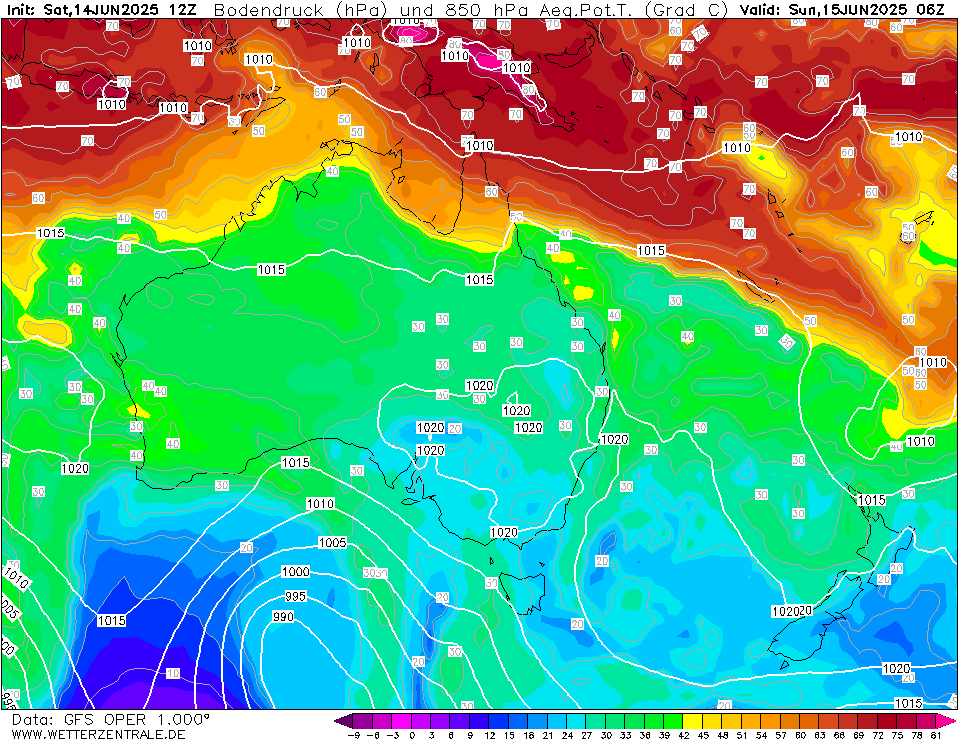Click the 1000 isobar label
The height and width of the screenshot is (741, 959).
[x=295, y=571]
